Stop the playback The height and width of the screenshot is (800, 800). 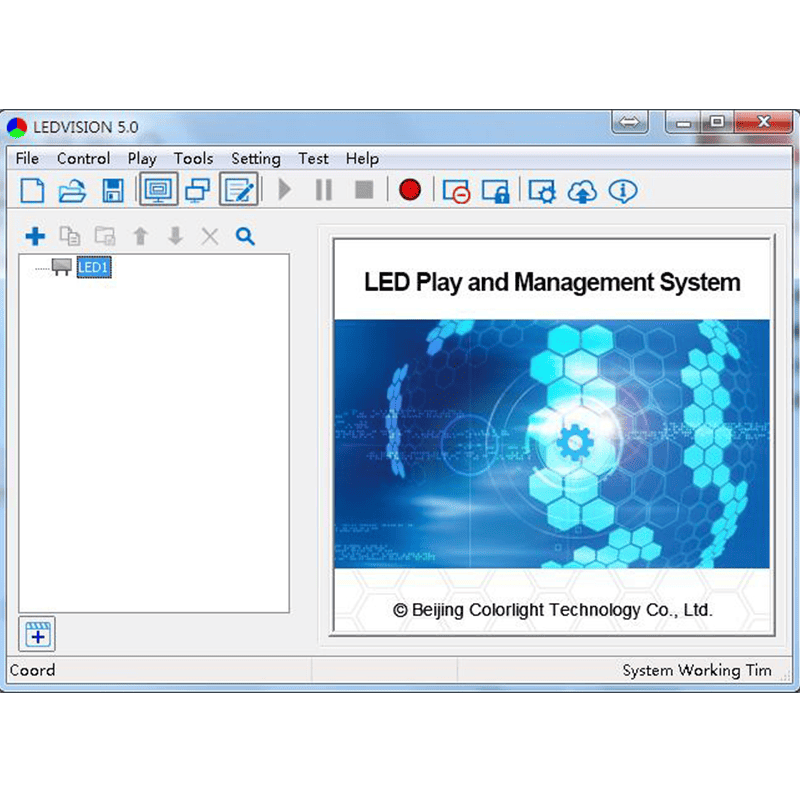pyautogui.click(x=364, y=190)
